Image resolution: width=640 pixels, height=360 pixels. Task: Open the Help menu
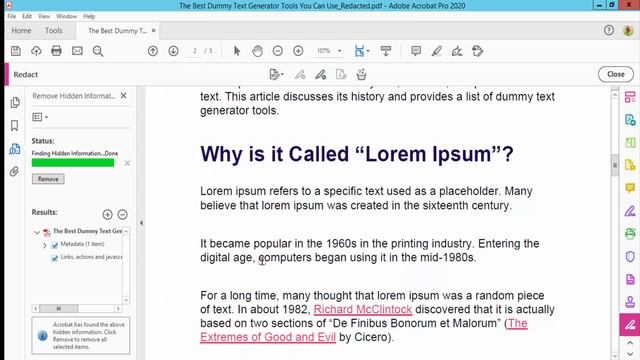point(89,16)
